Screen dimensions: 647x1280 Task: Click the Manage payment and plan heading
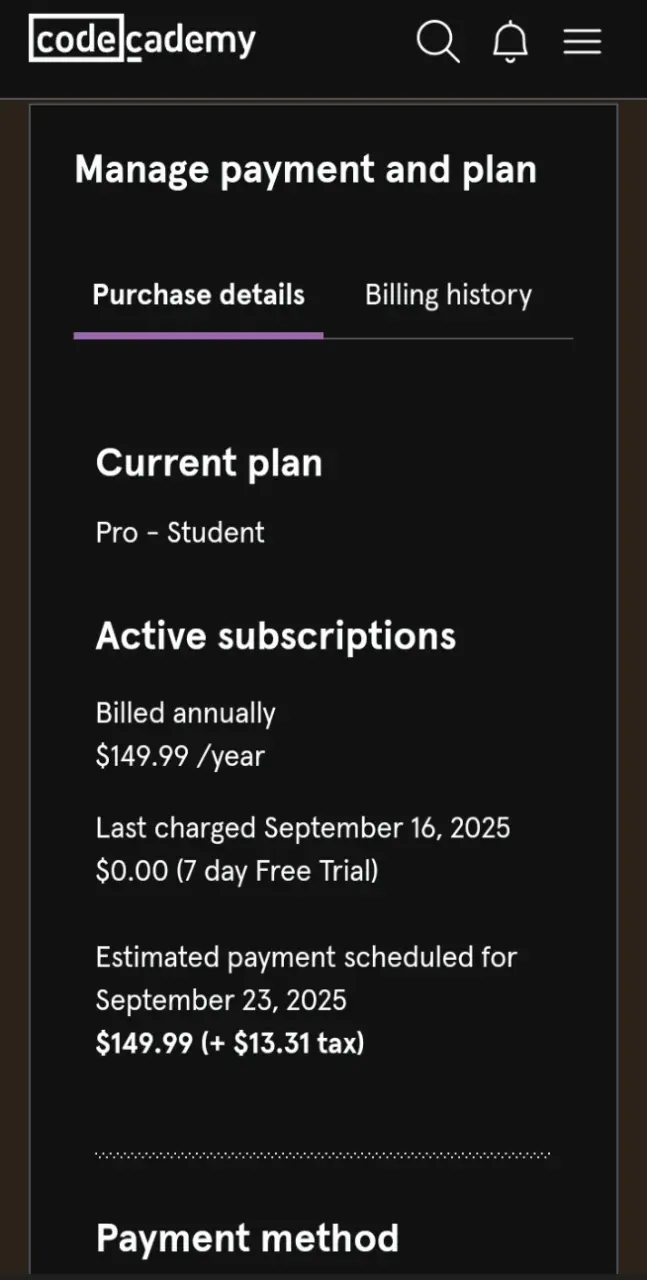[x=306, y=170]
